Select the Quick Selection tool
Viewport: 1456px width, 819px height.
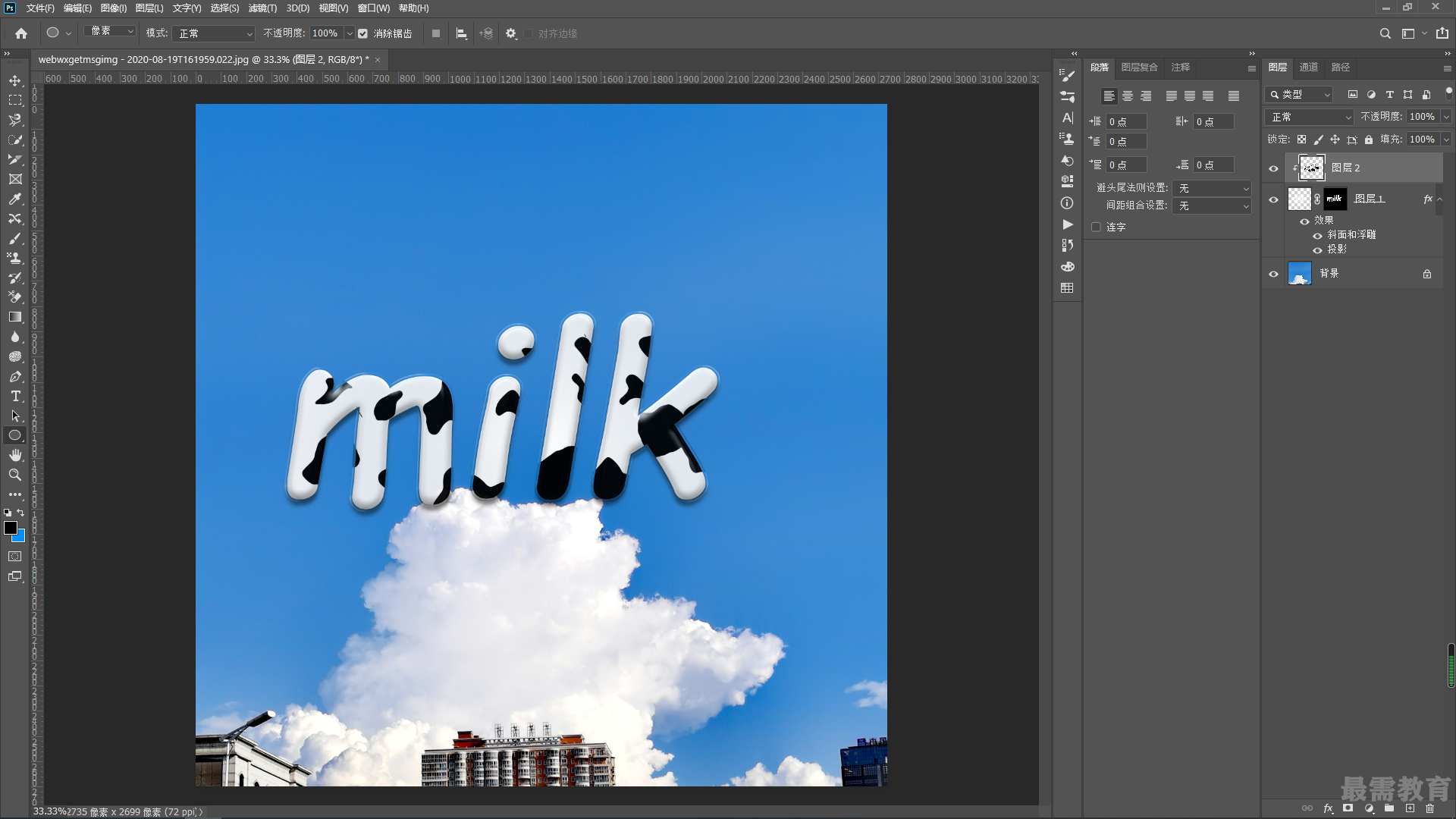pyautogui.click(x=15, y=140)
